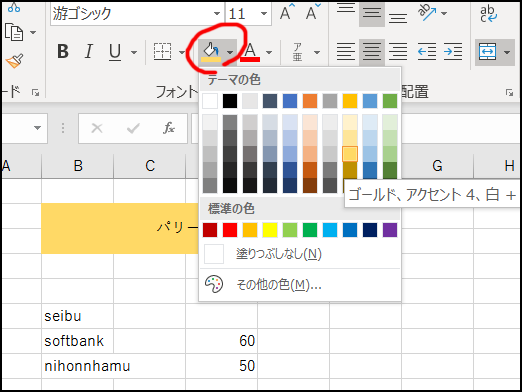The image size is (522, 392).
Task: Pick orange theme color swatch
Action: [310, 101]
